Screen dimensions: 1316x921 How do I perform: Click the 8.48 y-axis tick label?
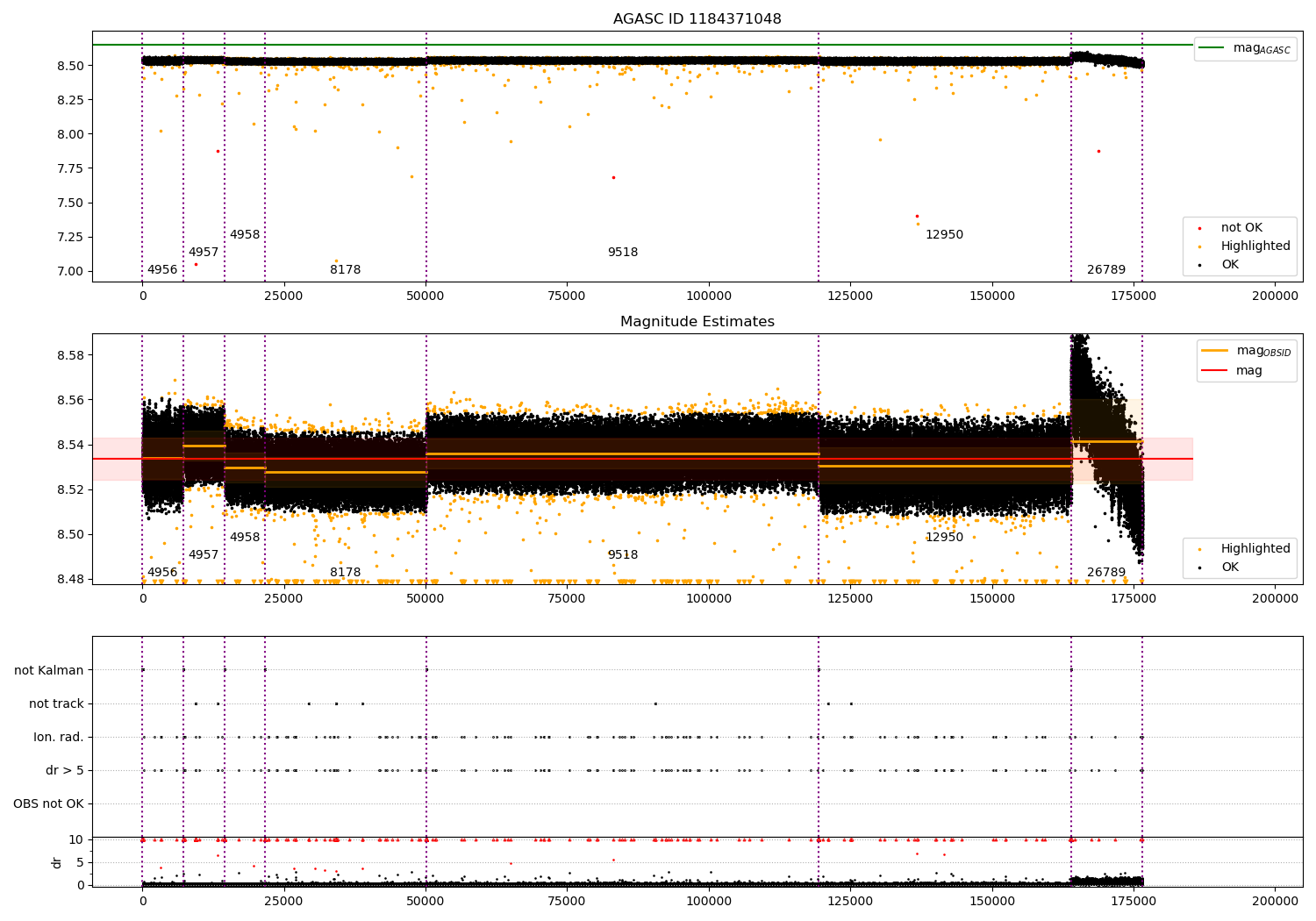point(72,579)
